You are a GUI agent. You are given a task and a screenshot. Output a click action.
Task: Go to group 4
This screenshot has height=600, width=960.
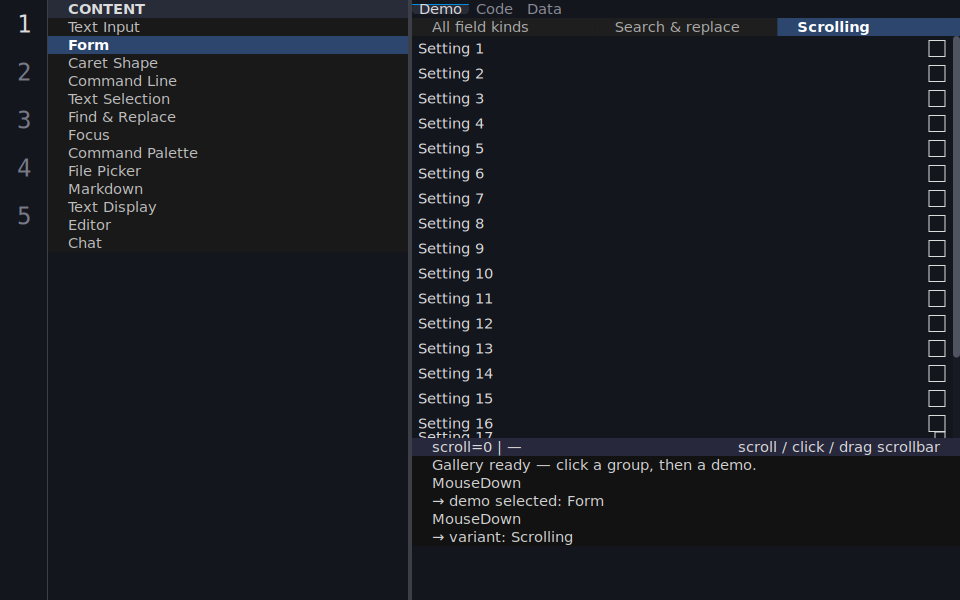pyautogui.click(x=24, y=168)
